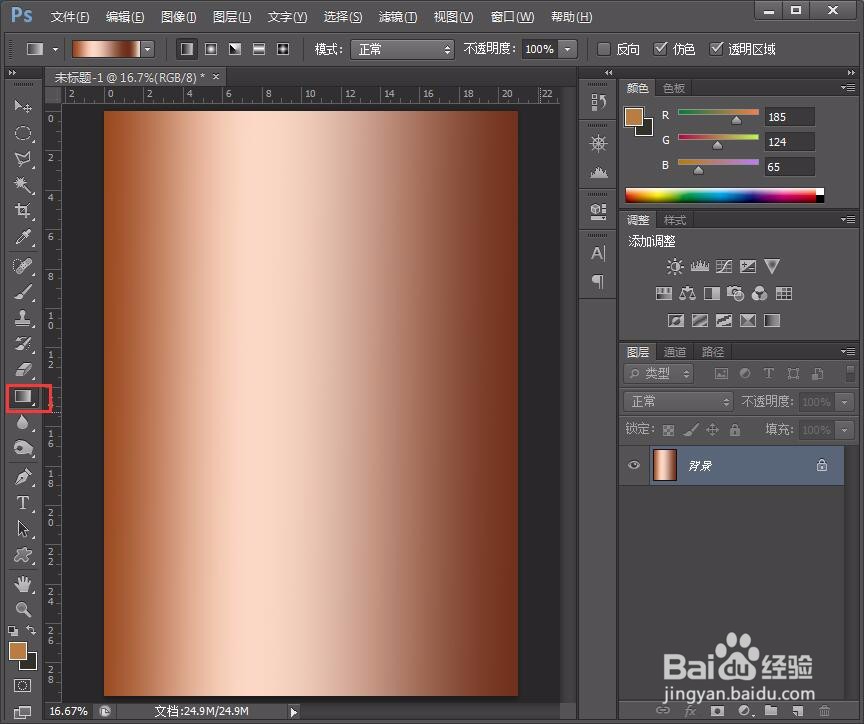Click the R channel slider
This screenshot has height=724, width=864.
point(718,112)
